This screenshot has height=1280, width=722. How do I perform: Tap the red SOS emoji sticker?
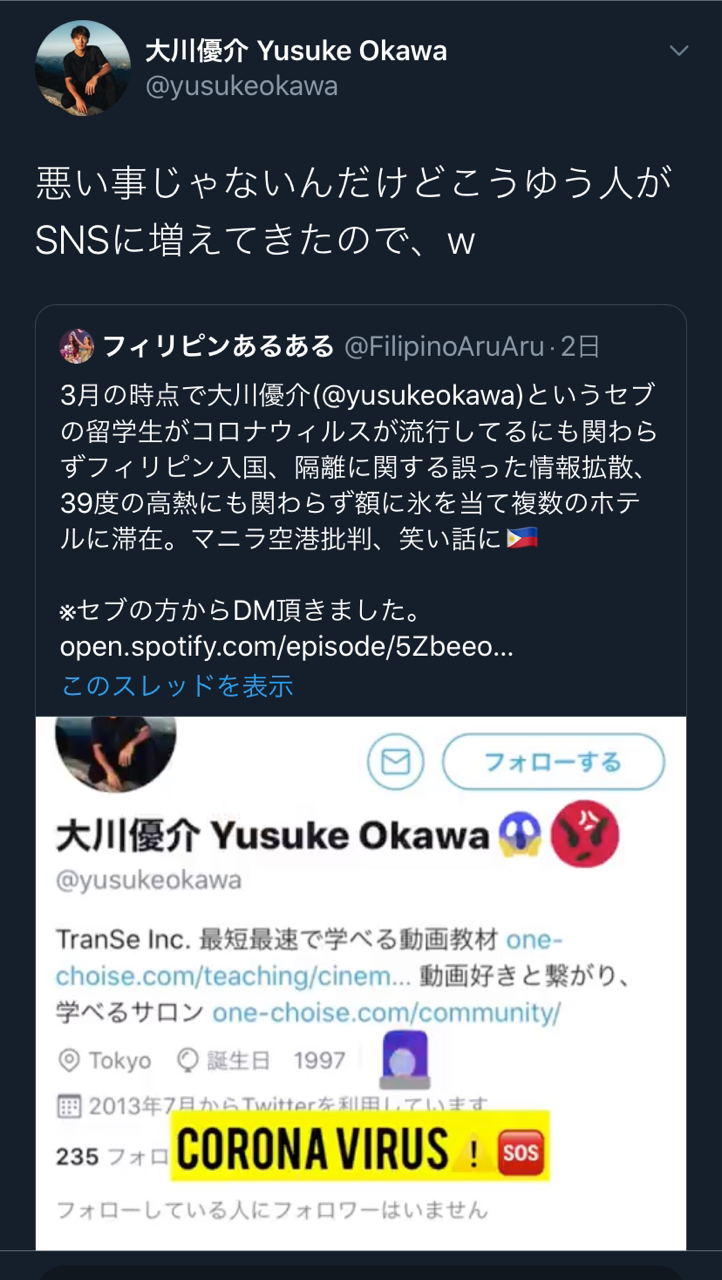[x=519, y=1154]
